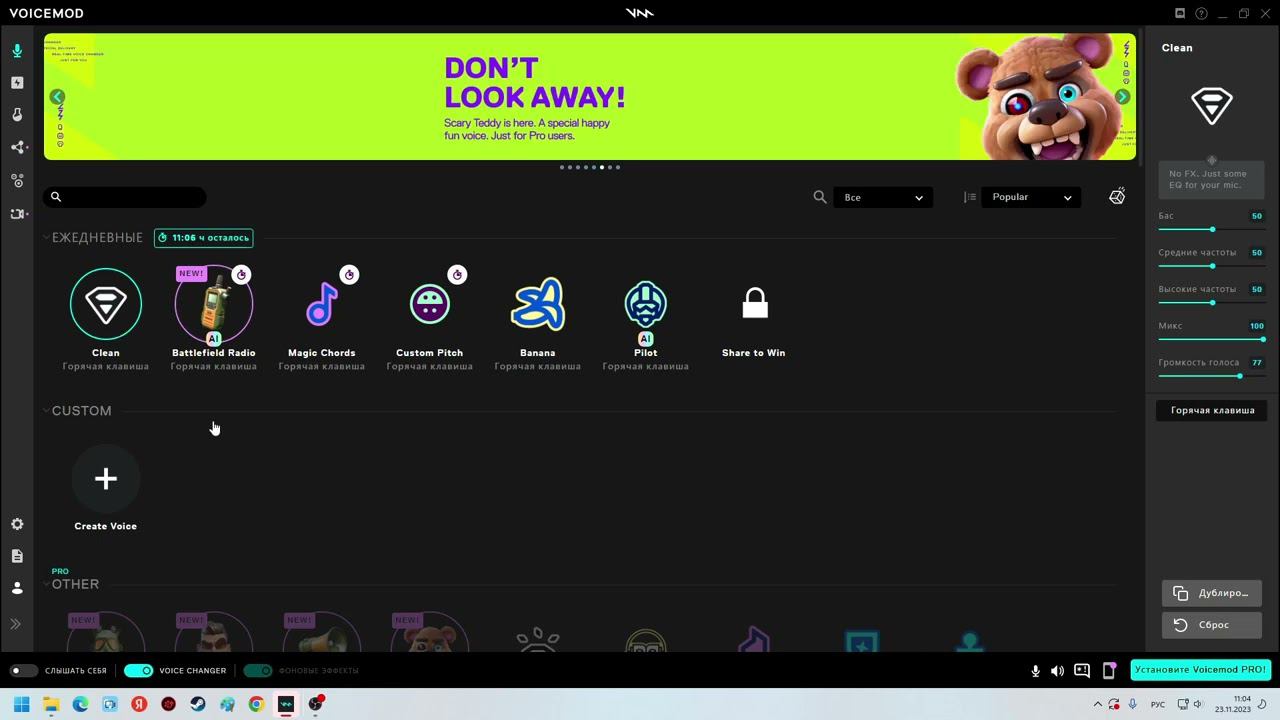Open the Voicebox microphone tab in sidebar

pyautogui.click(x=17, y=51)
